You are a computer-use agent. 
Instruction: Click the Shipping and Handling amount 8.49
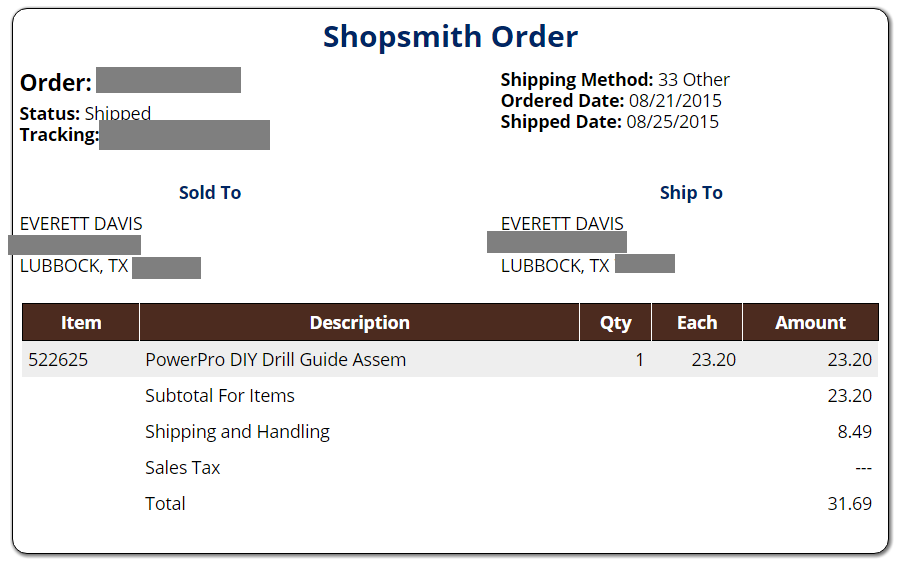854,432
